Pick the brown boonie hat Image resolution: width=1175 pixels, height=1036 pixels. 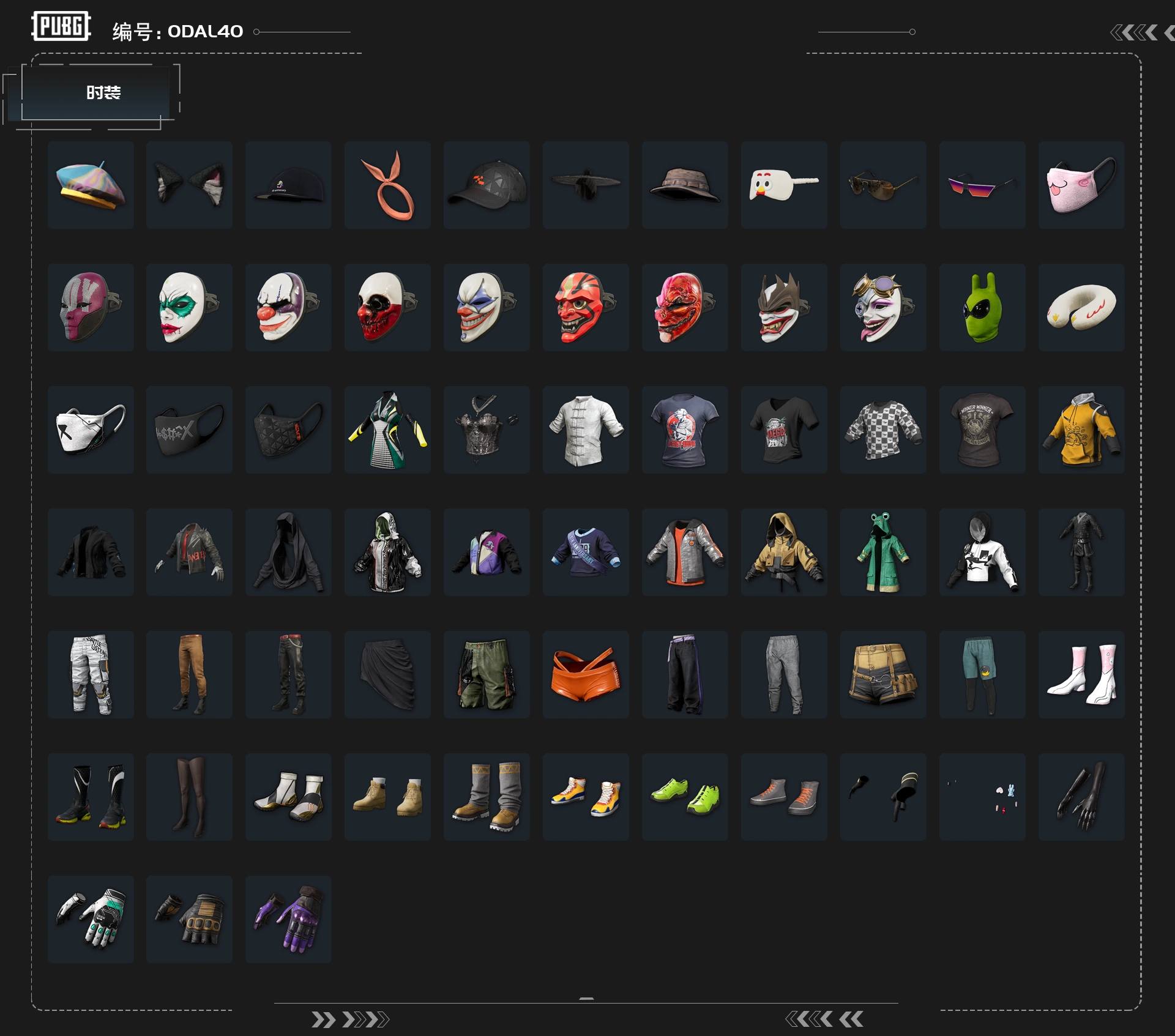(x=685, y=185)
